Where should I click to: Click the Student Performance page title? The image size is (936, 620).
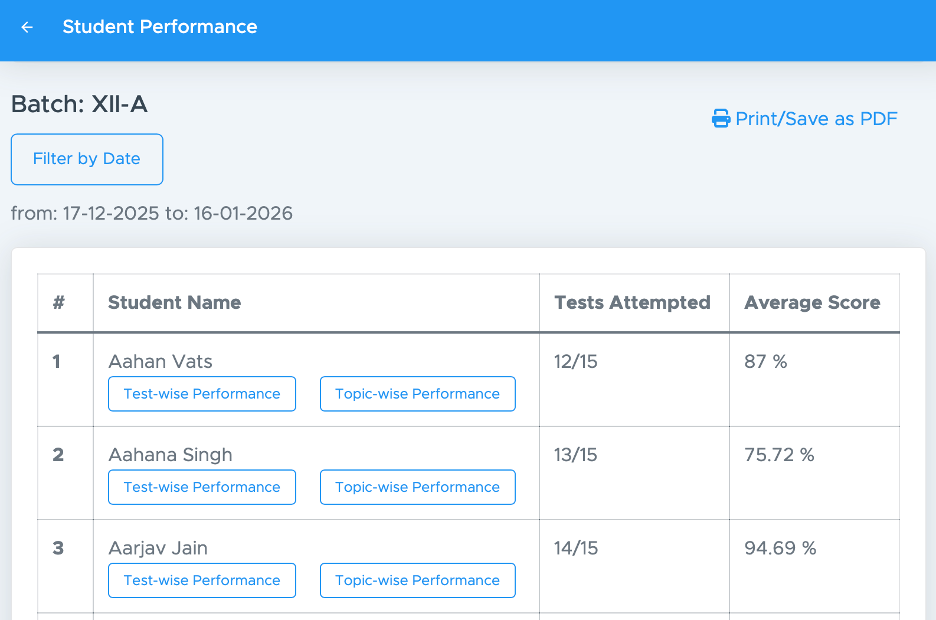point(160,27)
